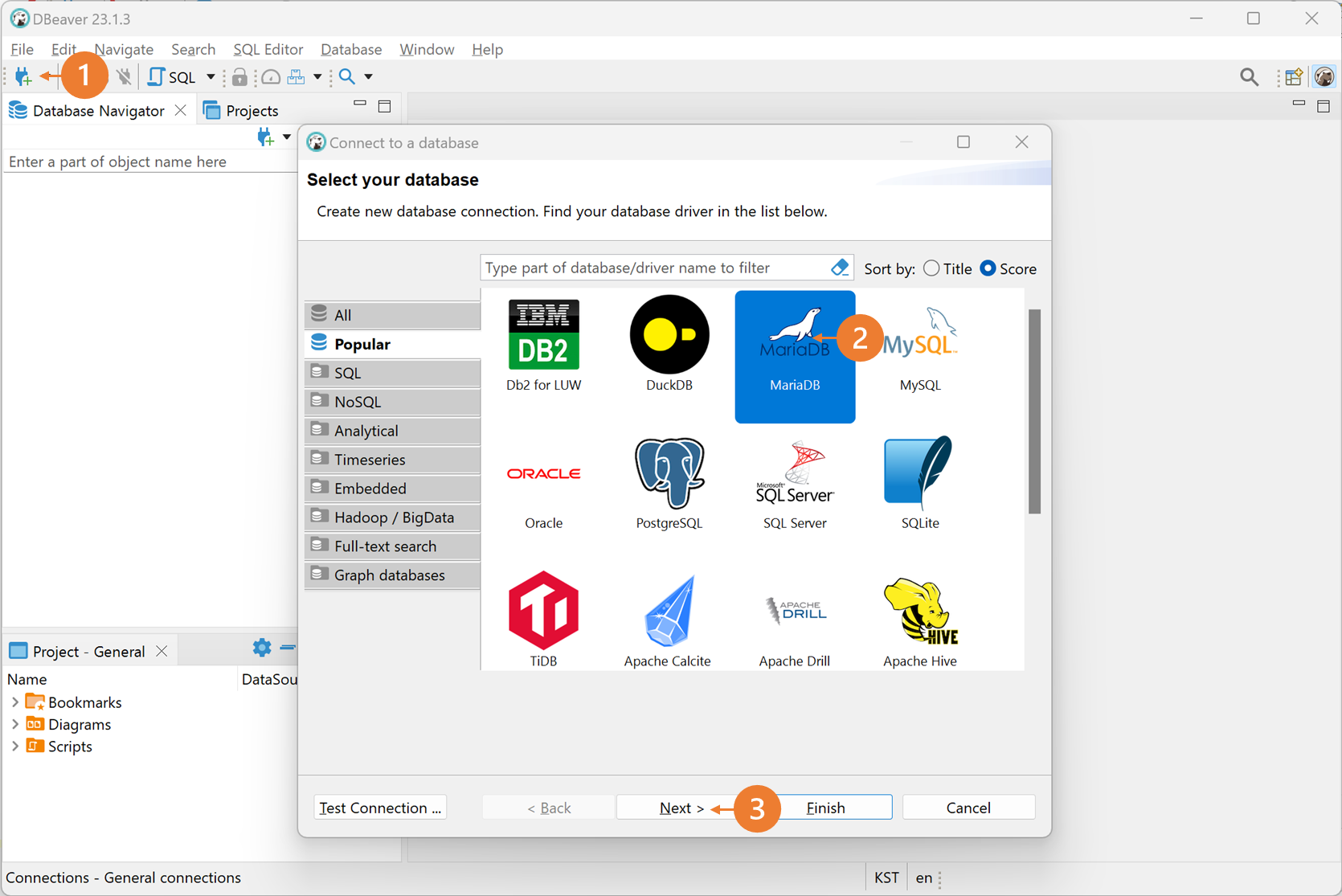
Task: Click the Cancel button
Action: 968,808
